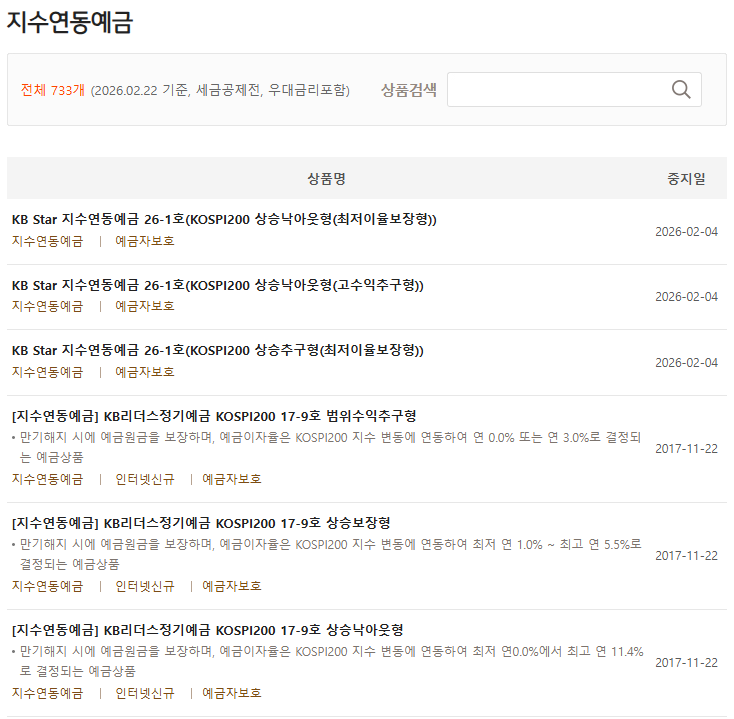
Task: Click the 전체 733개 total count text
Action: [x=53, y=90]
